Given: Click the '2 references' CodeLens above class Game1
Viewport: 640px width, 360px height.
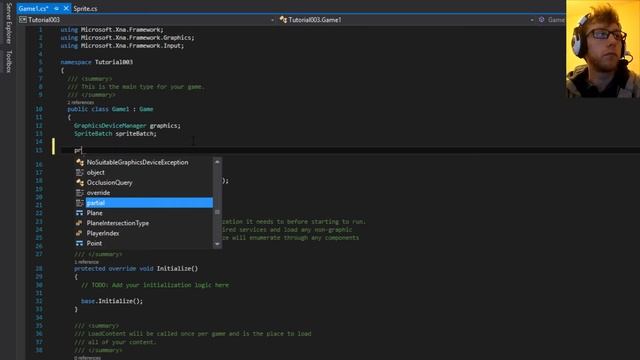Looking at the screenshot, I should point(80,102).
